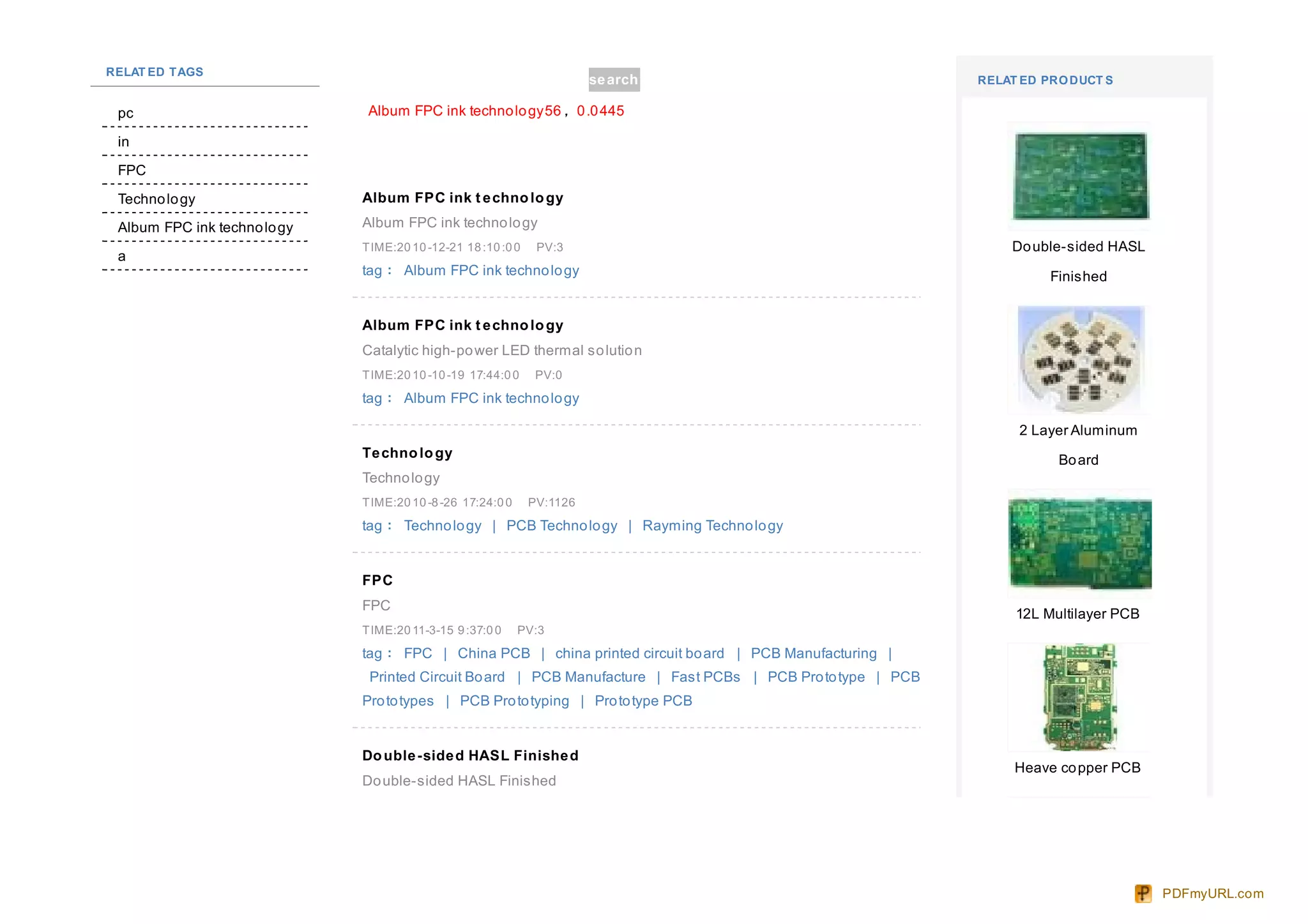Click the 'Rayming Technology' tag link

pyautogui.click(x=712, y=526)
